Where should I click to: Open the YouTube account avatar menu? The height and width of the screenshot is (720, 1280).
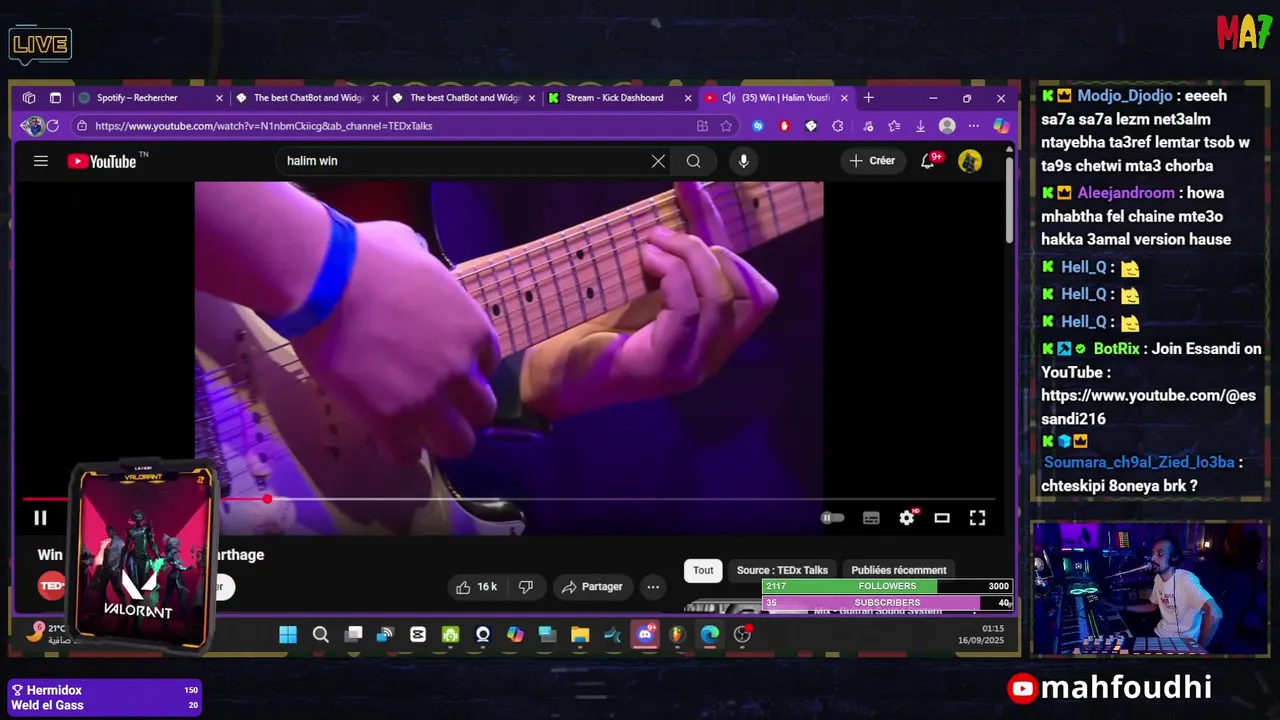click(x=970, y=161)
